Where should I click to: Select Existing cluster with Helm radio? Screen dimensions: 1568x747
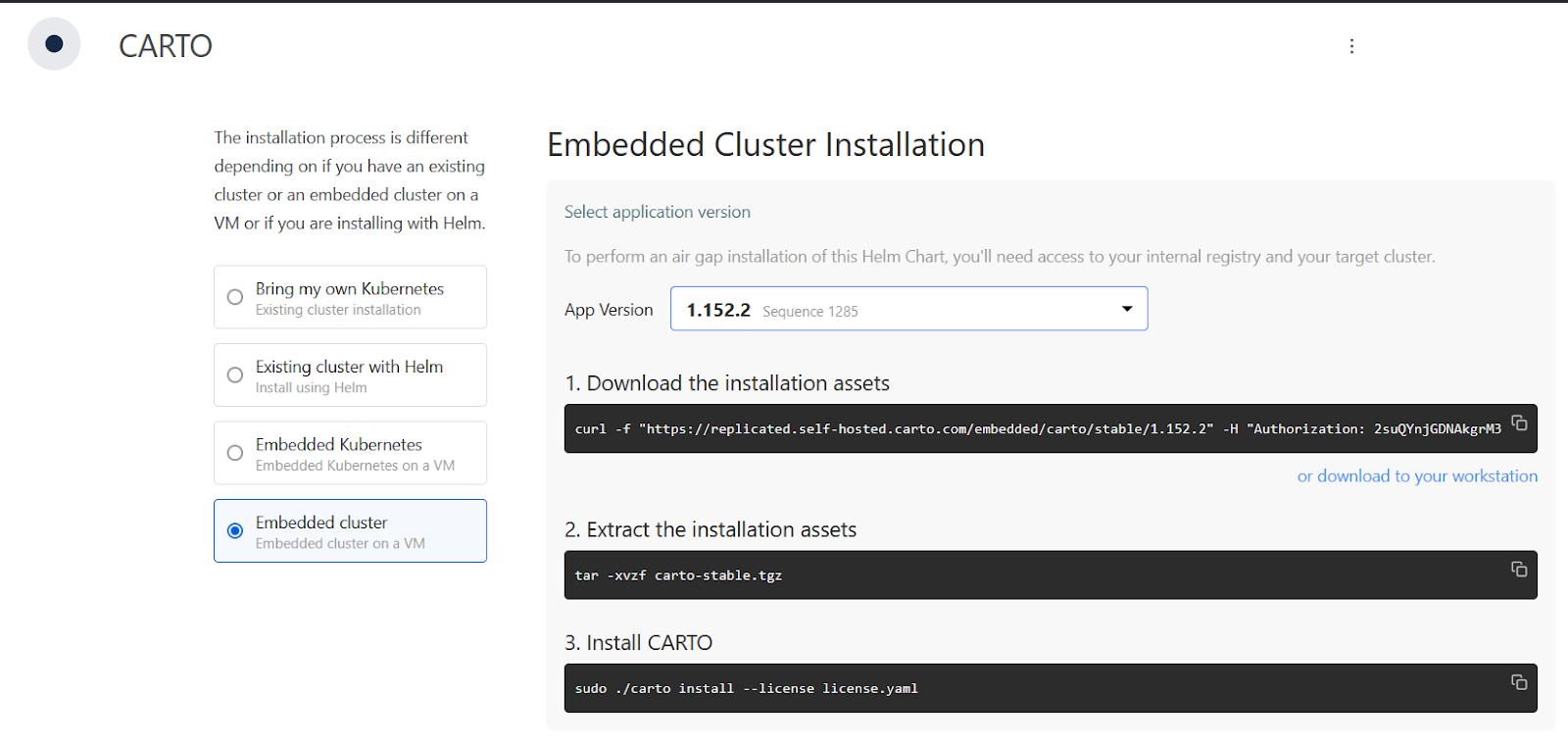pyautogui.click(x=235, y=374)
